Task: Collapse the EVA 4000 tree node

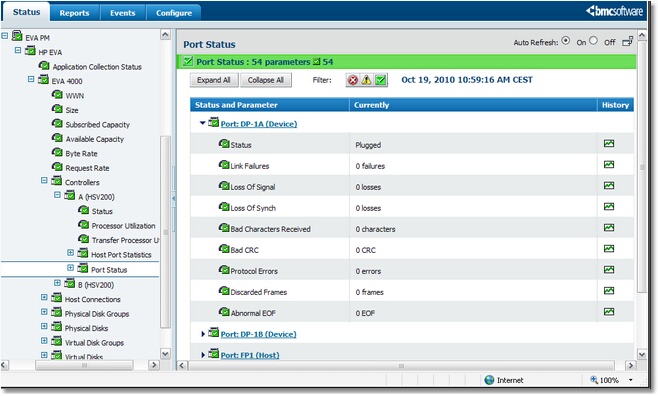Action: coord(31,79)
